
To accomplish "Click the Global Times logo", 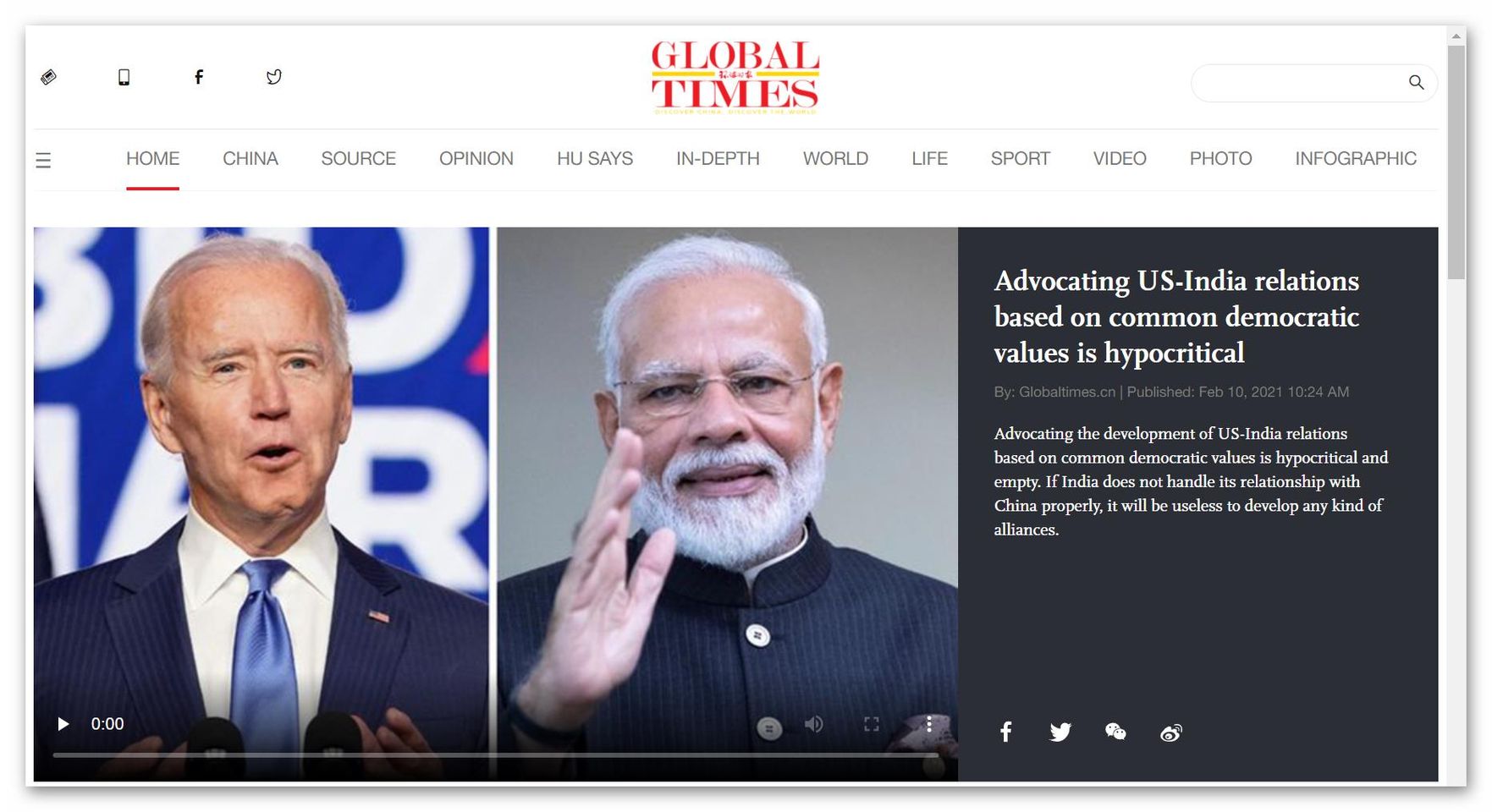I will (x=735, y=77).
